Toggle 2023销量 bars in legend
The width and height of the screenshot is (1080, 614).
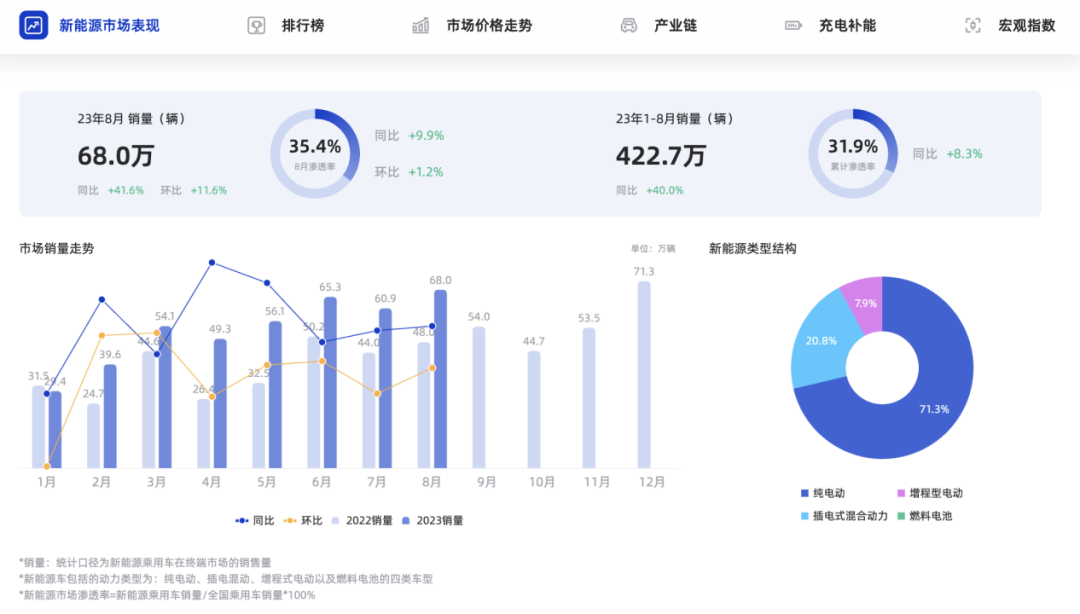pyautogui.click(x=432, y=520)
